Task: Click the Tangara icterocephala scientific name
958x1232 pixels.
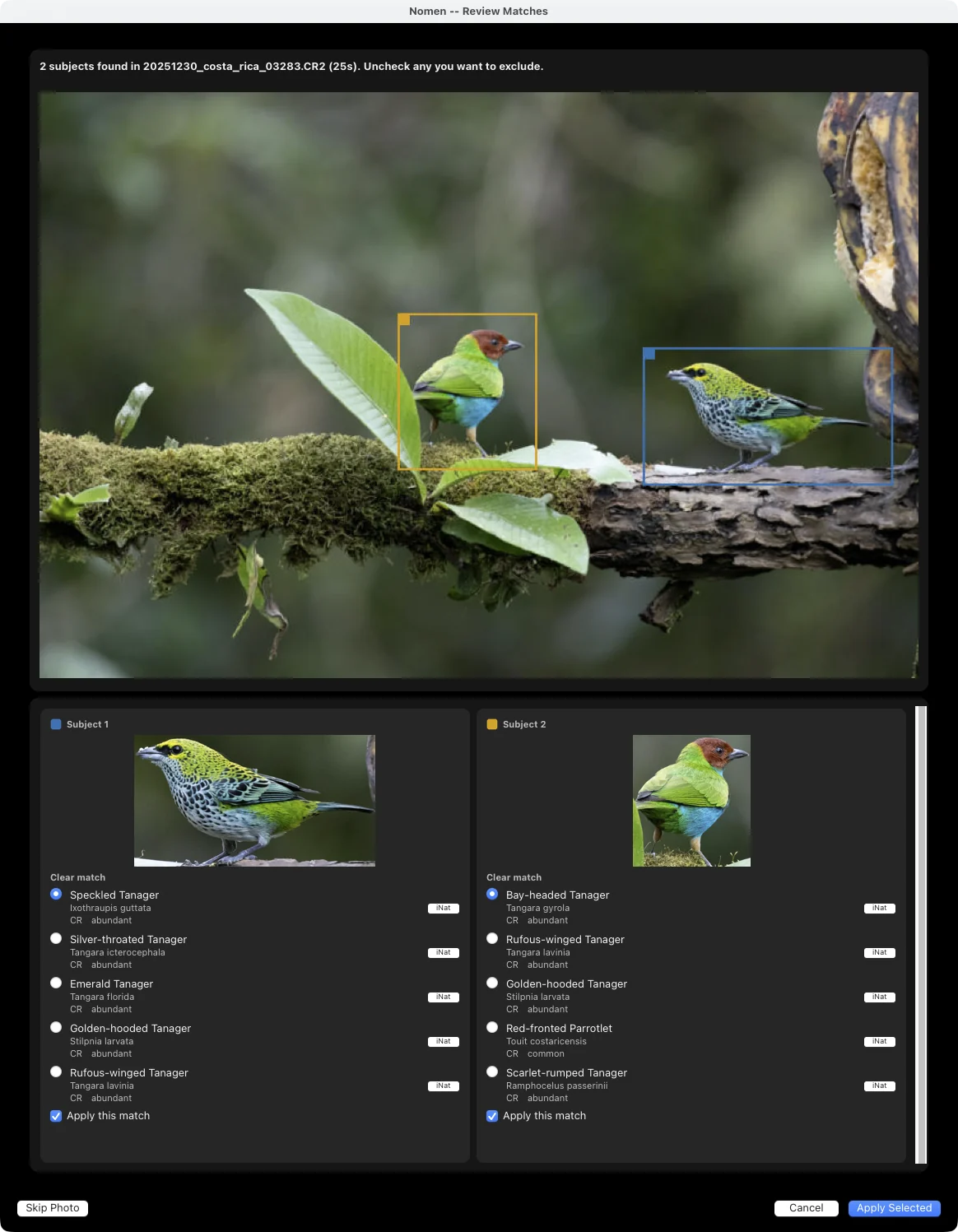Action: coord(118,953)
